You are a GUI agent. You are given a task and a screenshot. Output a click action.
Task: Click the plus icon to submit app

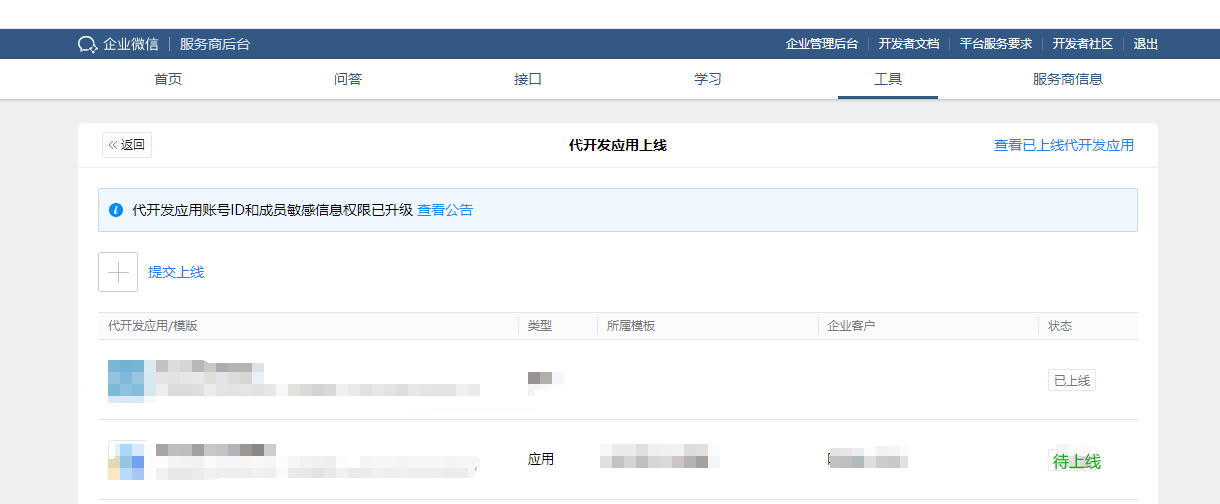coord(118,272)
